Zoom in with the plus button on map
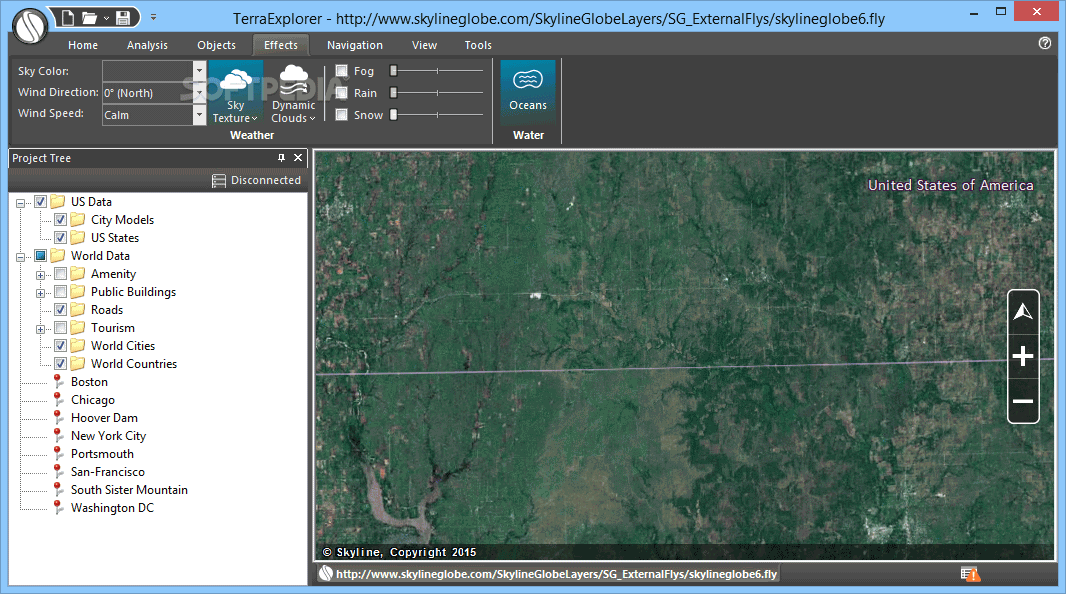 point(1022,356)
